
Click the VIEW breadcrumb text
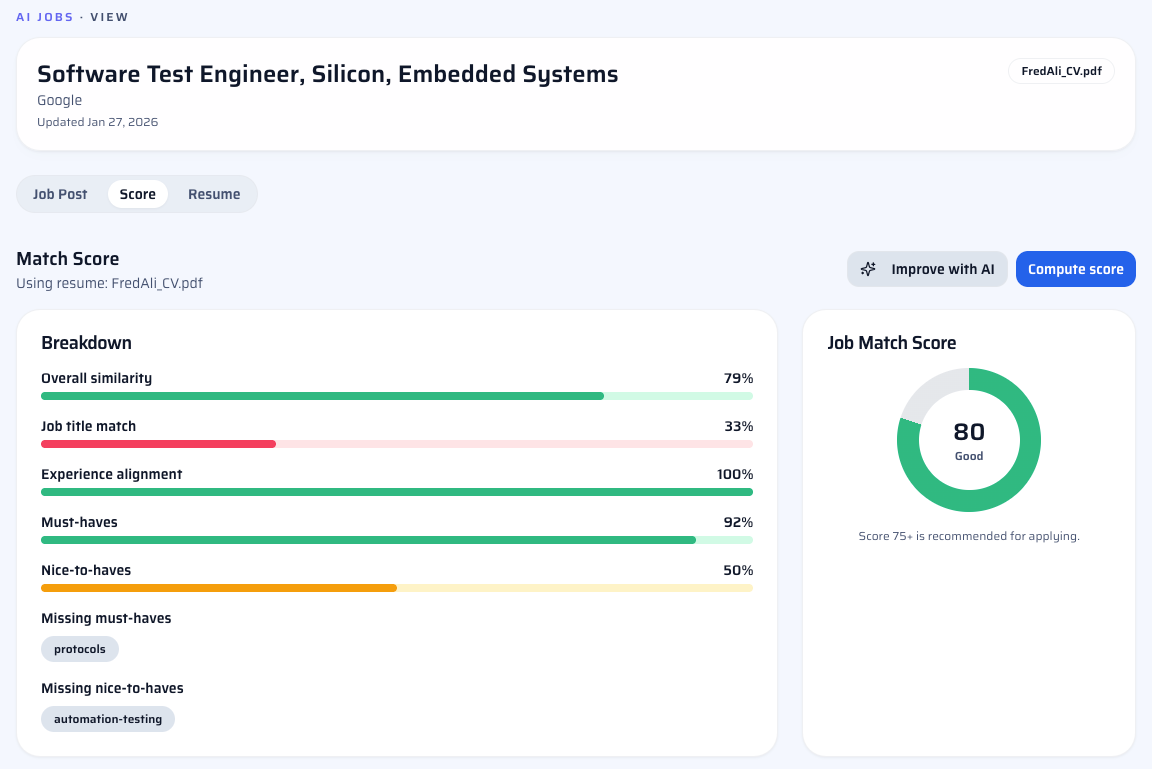pyautogui.click(x=109, y=16)
